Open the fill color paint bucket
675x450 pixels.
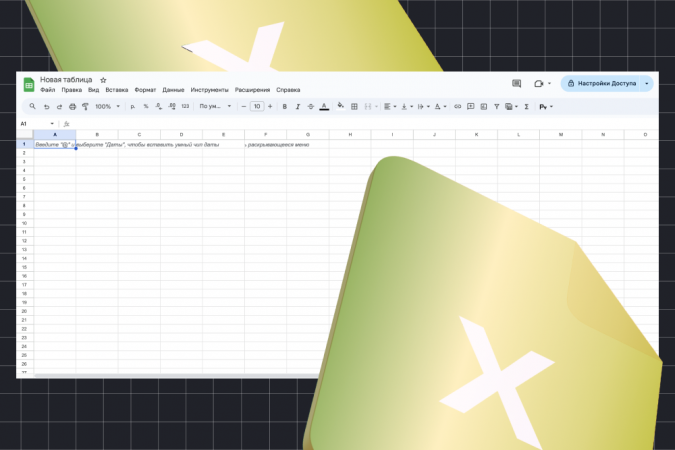[x=340, y=106]
